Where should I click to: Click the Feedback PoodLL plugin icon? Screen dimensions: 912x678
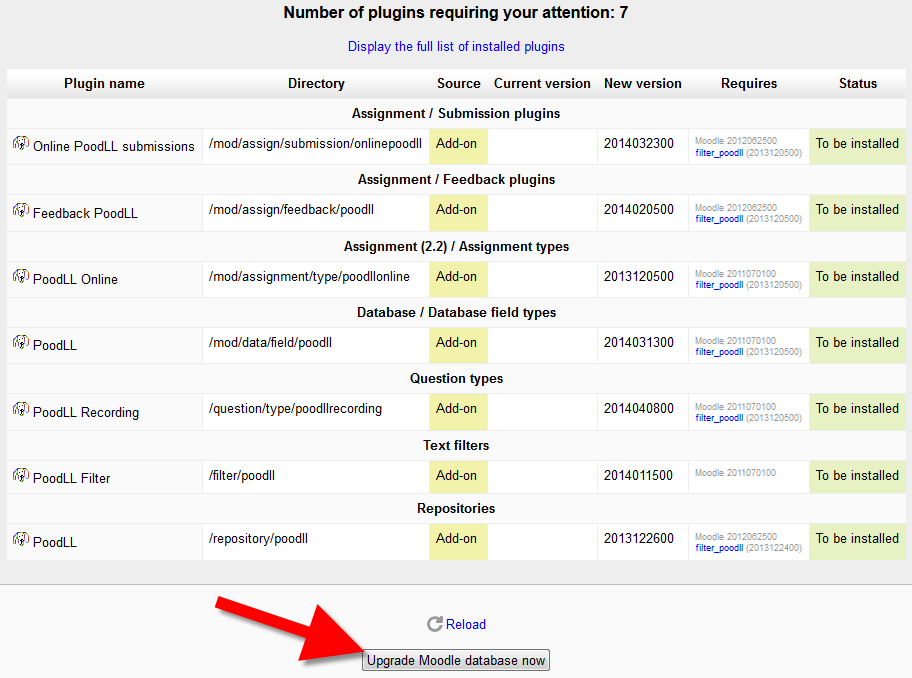(20, 211)
